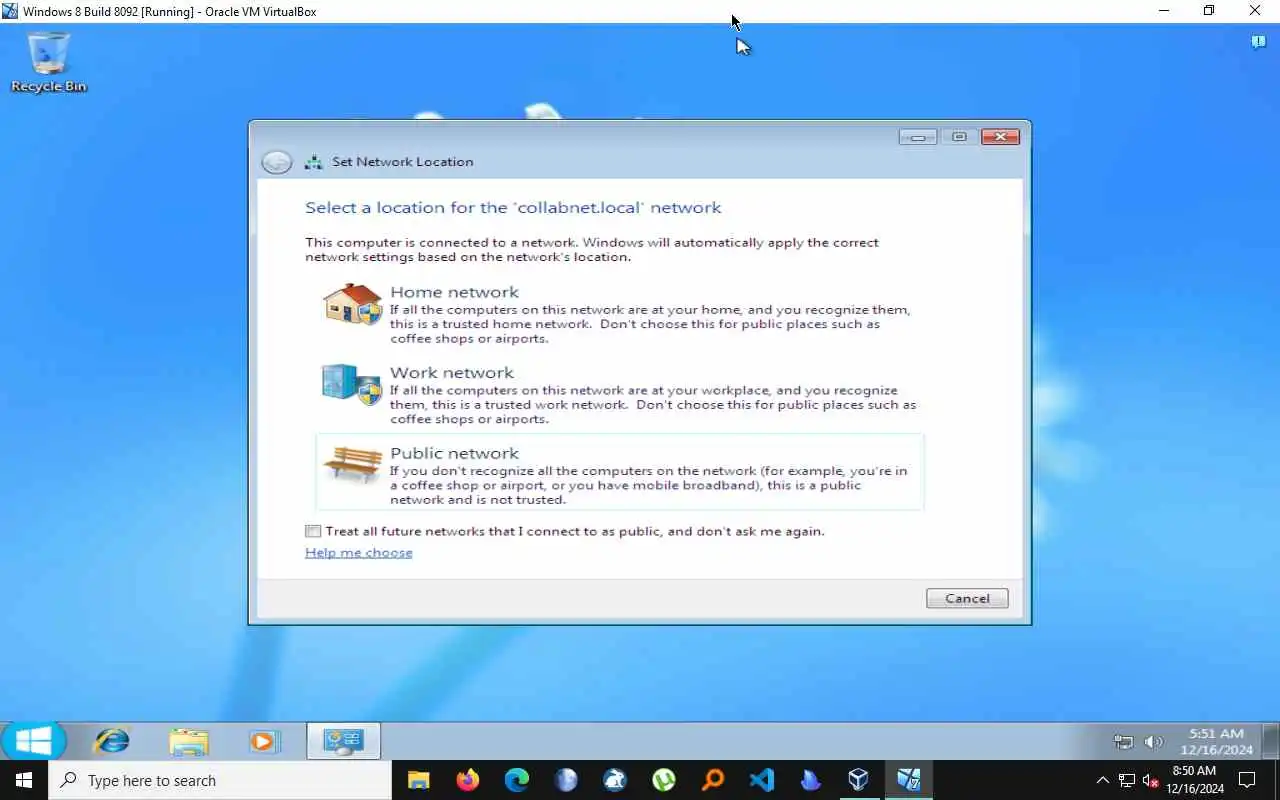
Task: Choose the Public network option
Action: pyautogui.click(x=619, y=472)
